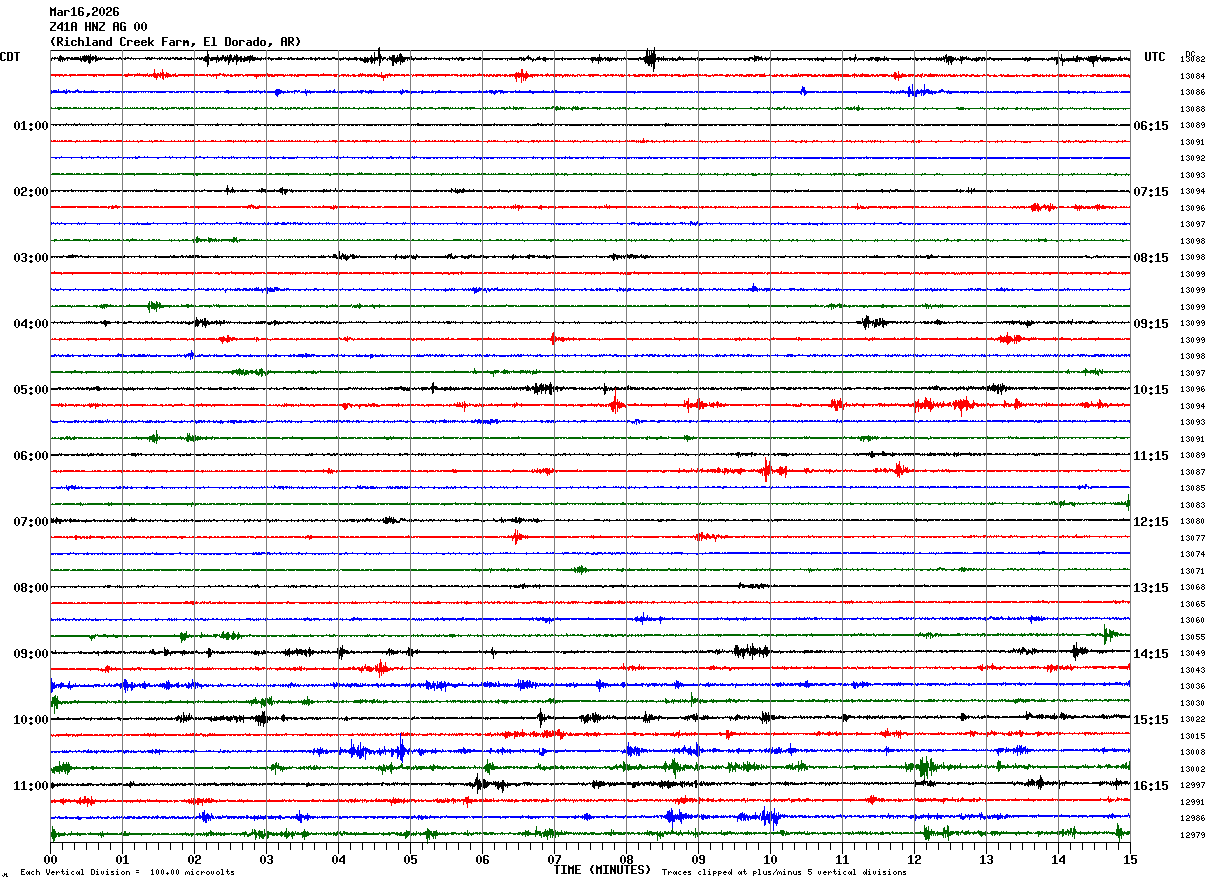Screen dimensions: 1210x886
Task: Click the bottom axis minute tick 15
Action: pyautogui.click(x=1129, y=859)
